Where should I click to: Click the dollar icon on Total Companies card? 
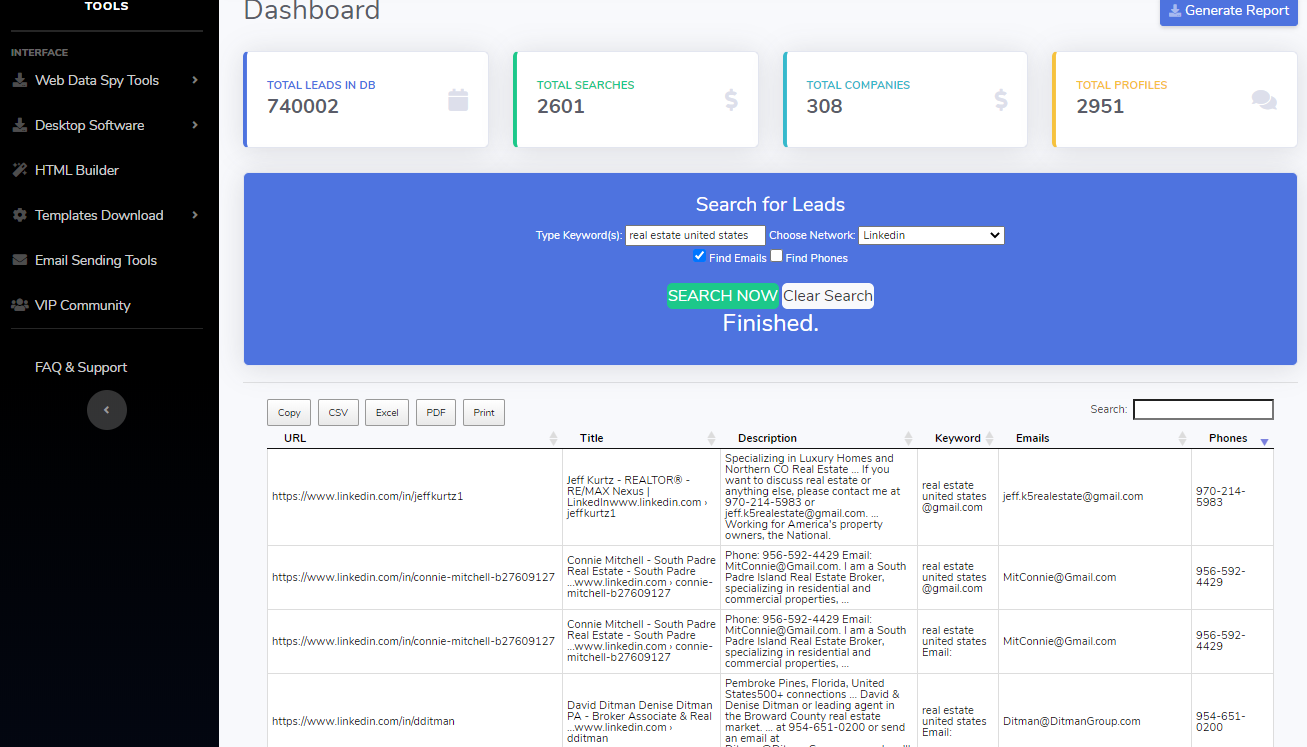pyautogui.click(x=1001, y=99)
